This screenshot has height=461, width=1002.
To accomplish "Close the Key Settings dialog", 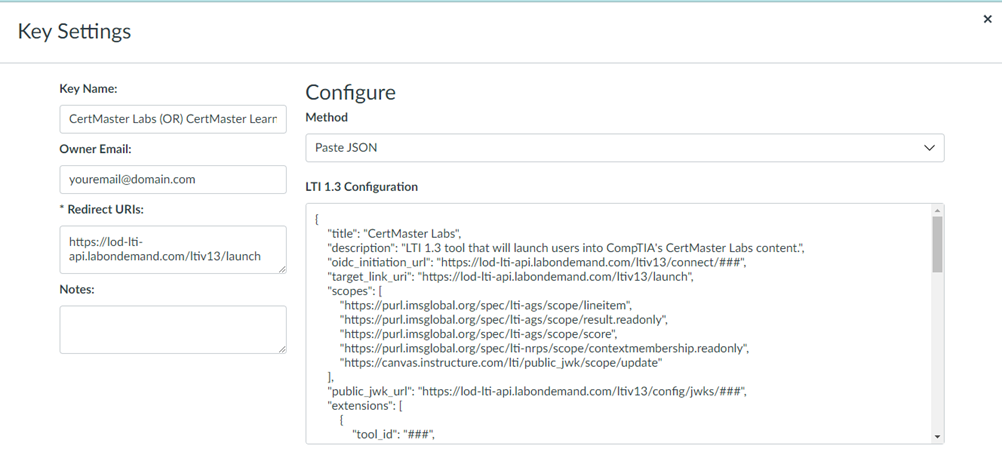I will point(987,19).
